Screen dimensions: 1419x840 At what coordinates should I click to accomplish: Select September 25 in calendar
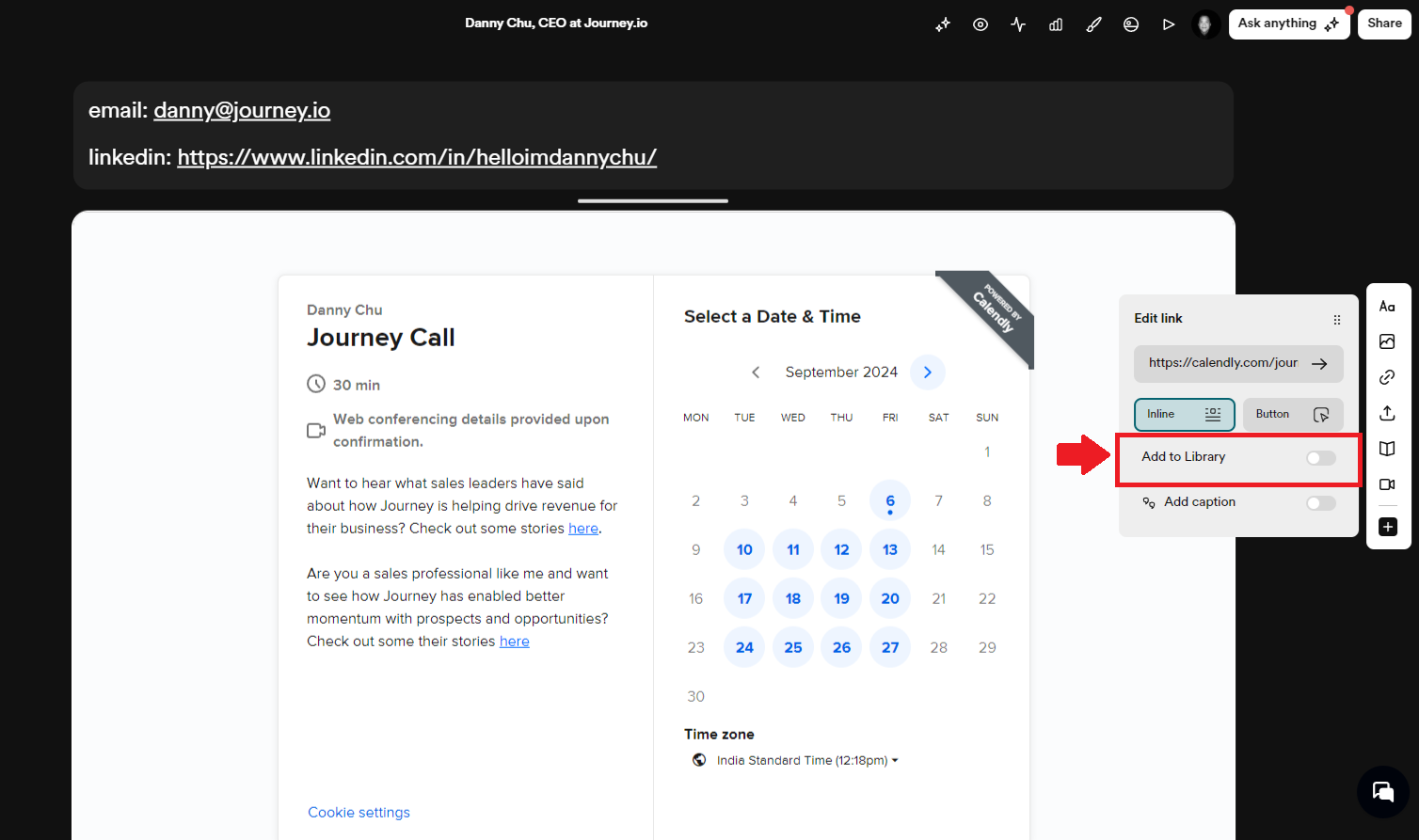click(793, 648)
